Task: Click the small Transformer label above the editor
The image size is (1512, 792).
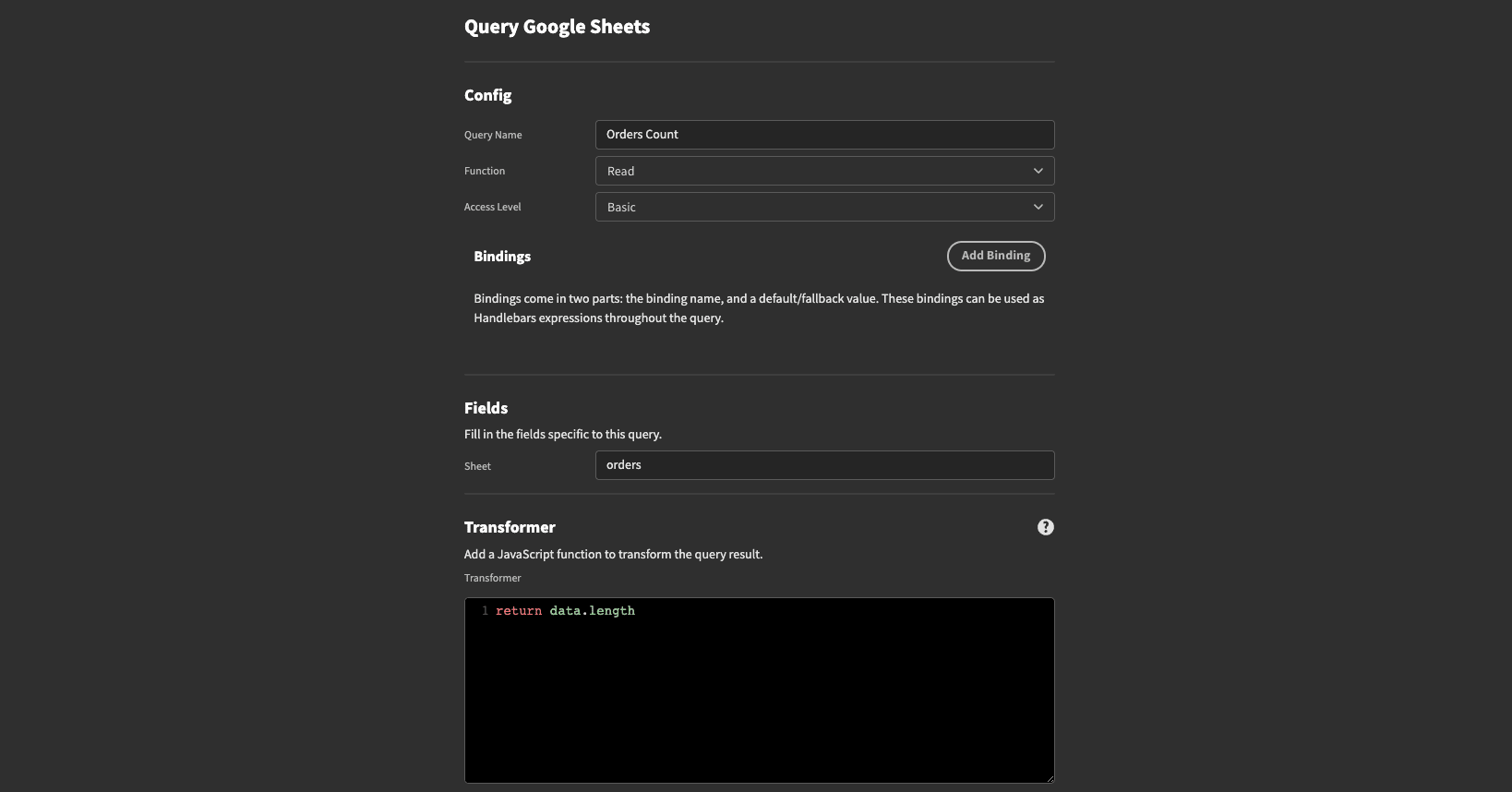Action: (492, 578)
